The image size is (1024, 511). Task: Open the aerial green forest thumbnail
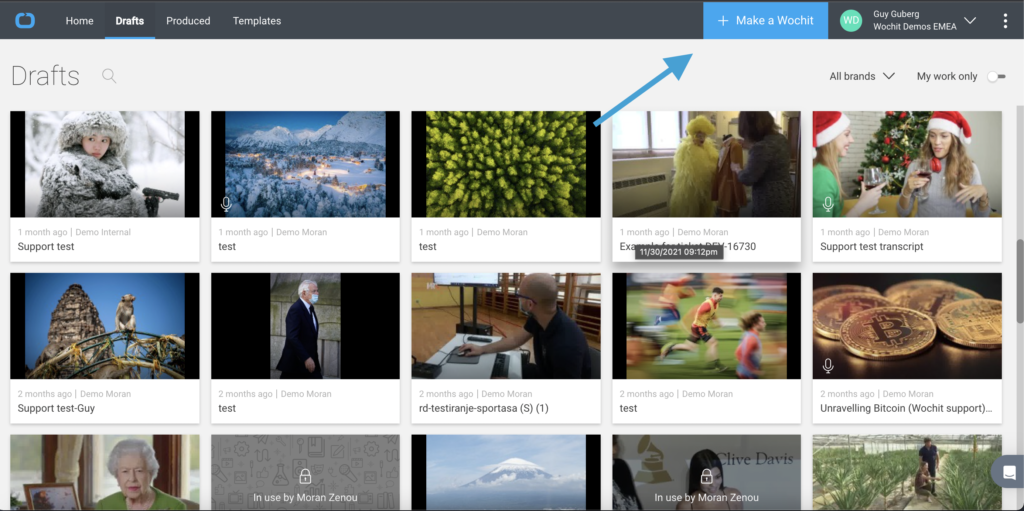click(505, 164)
